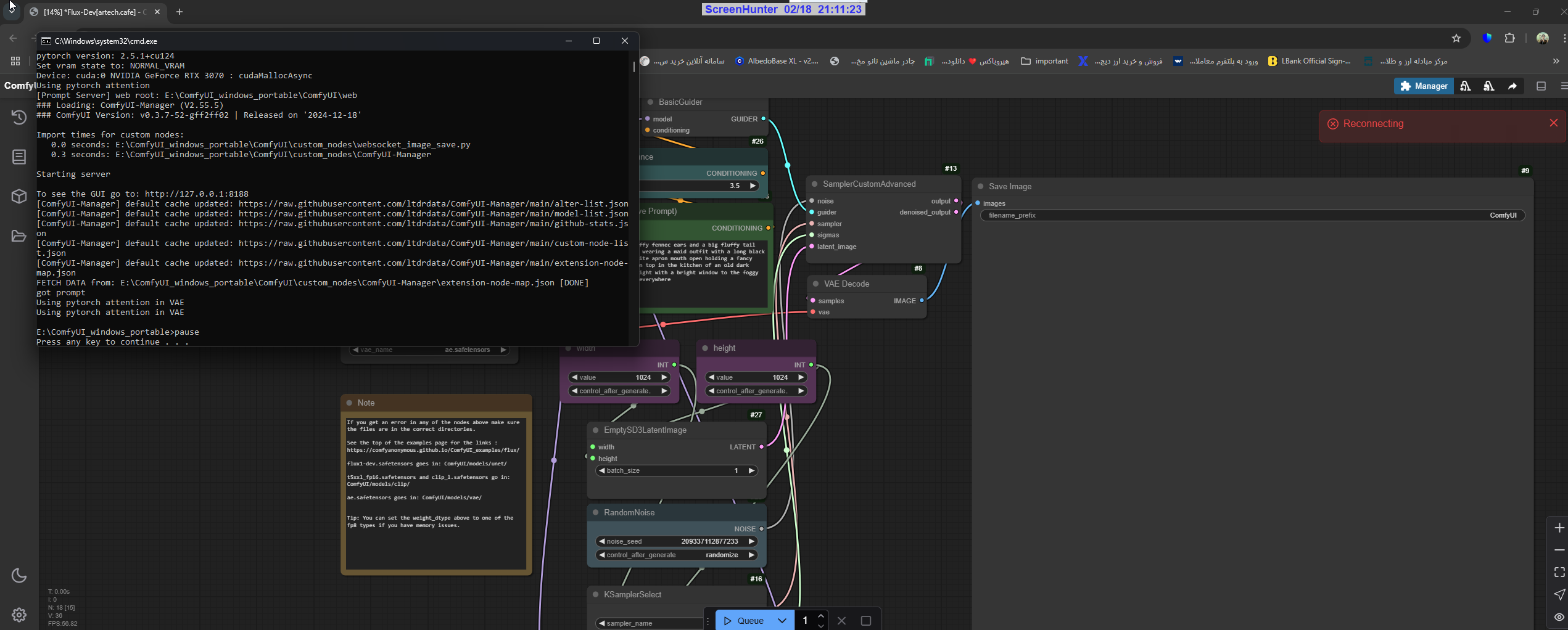
Task: Toggle link visibility eye icon
Action: [1559, 617]
